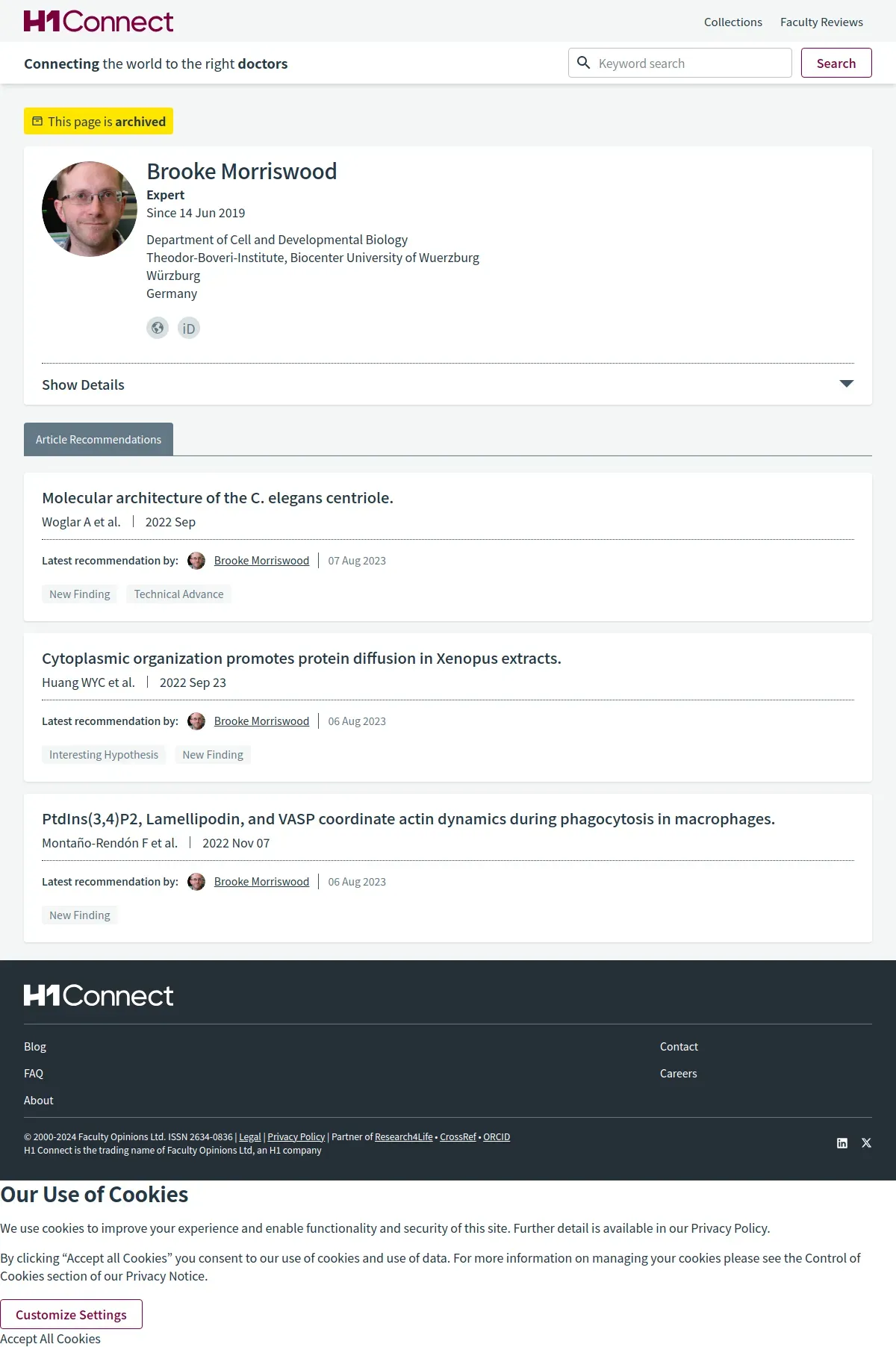Screen dimensions: 896x1347
Task: Open the C. elegans centriole article
Action: click(217, 498)
